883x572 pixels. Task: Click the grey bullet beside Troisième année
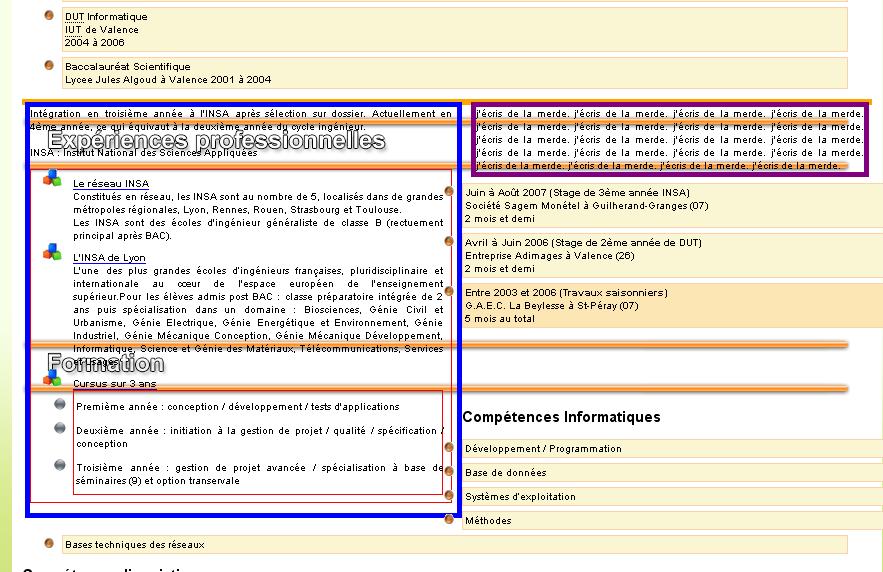pyautogui.click(x=60, y=465)
